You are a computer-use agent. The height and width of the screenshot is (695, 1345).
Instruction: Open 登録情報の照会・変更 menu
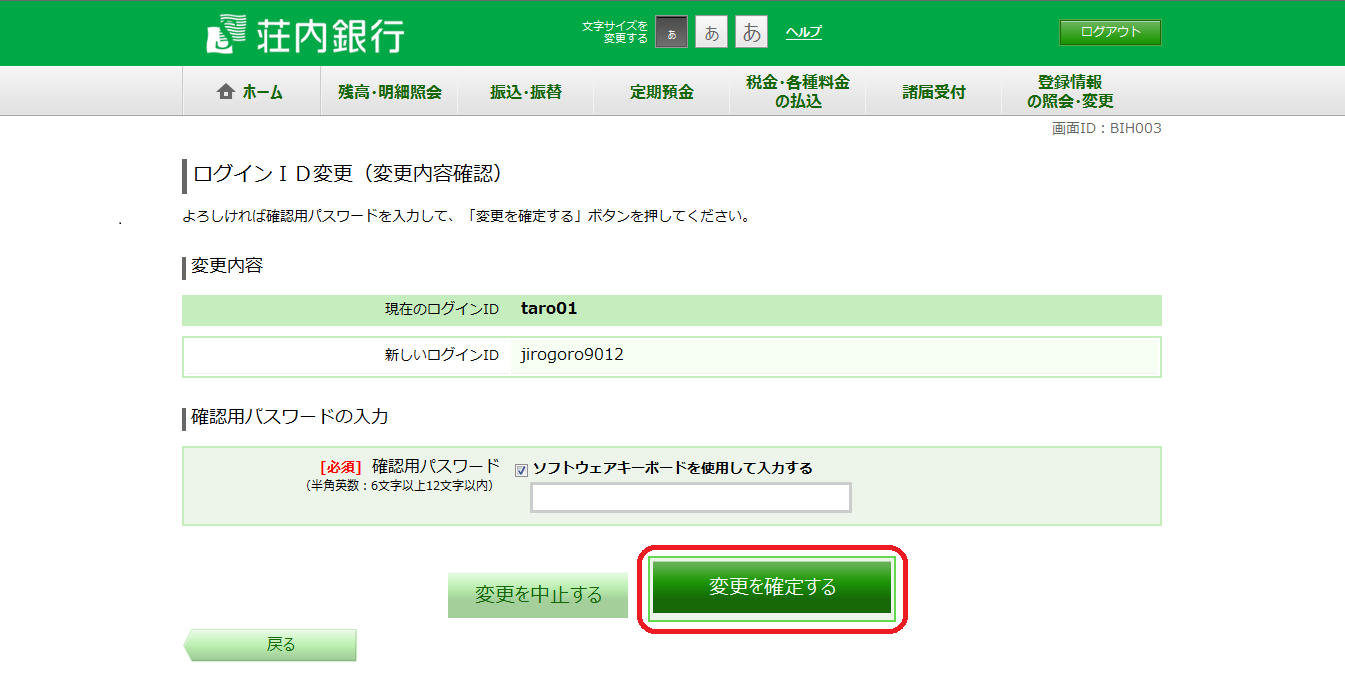tap(1069, 92)
